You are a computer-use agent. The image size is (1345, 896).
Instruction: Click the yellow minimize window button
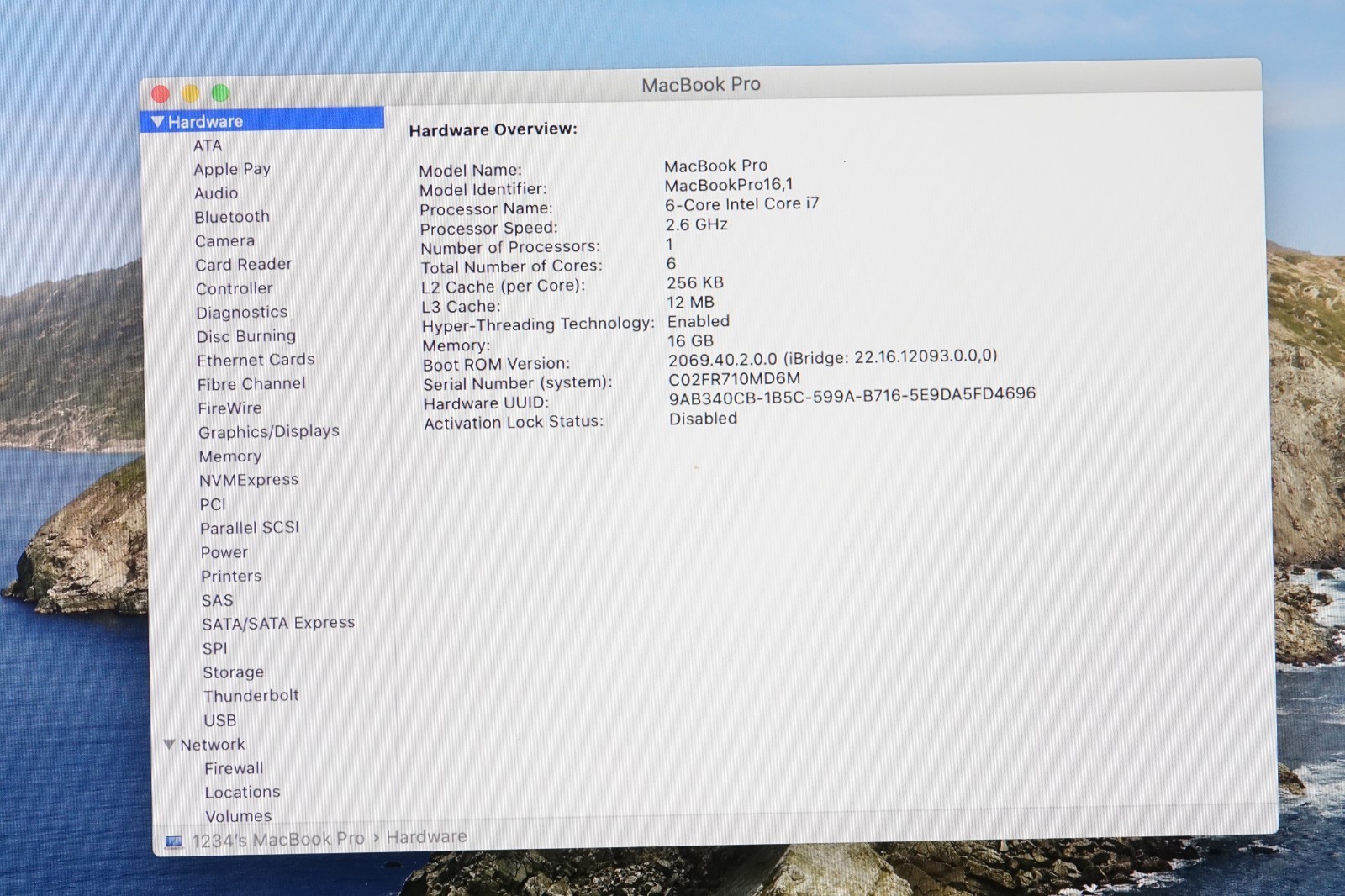click(191, 93)
